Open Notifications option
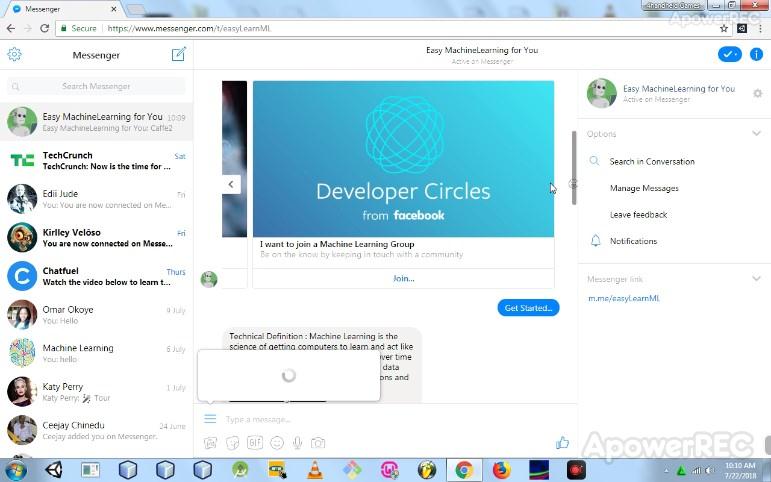The image size is (771, 482). pos(633,241)
